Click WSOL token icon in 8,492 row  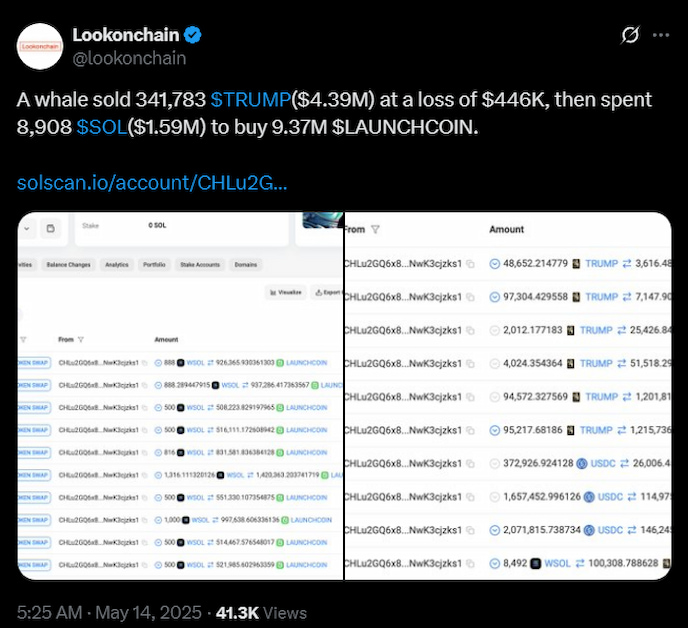[536, 563]
